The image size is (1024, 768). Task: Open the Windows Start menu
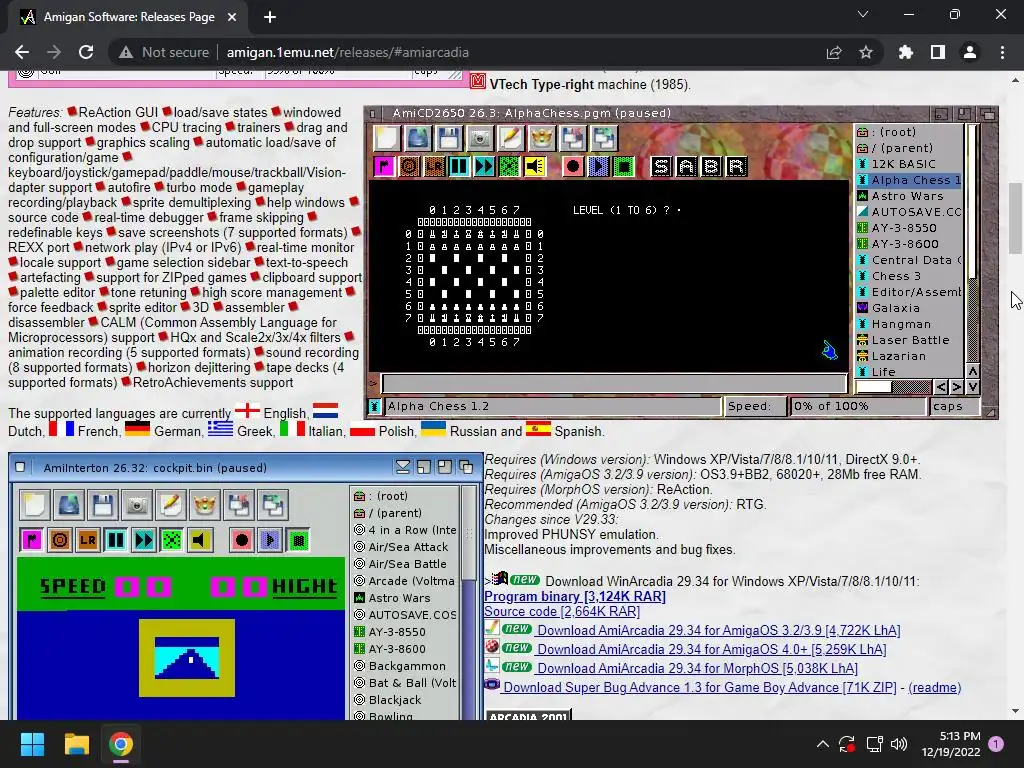(32, 744)
